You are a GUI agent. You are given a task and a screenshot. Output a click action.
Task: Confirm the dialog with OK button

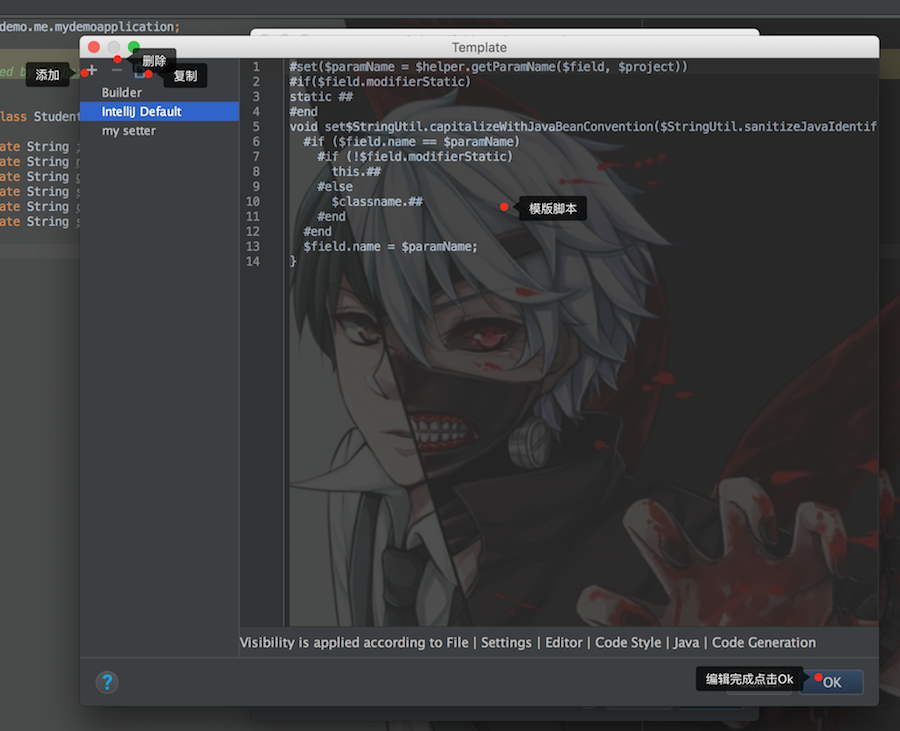831,682
